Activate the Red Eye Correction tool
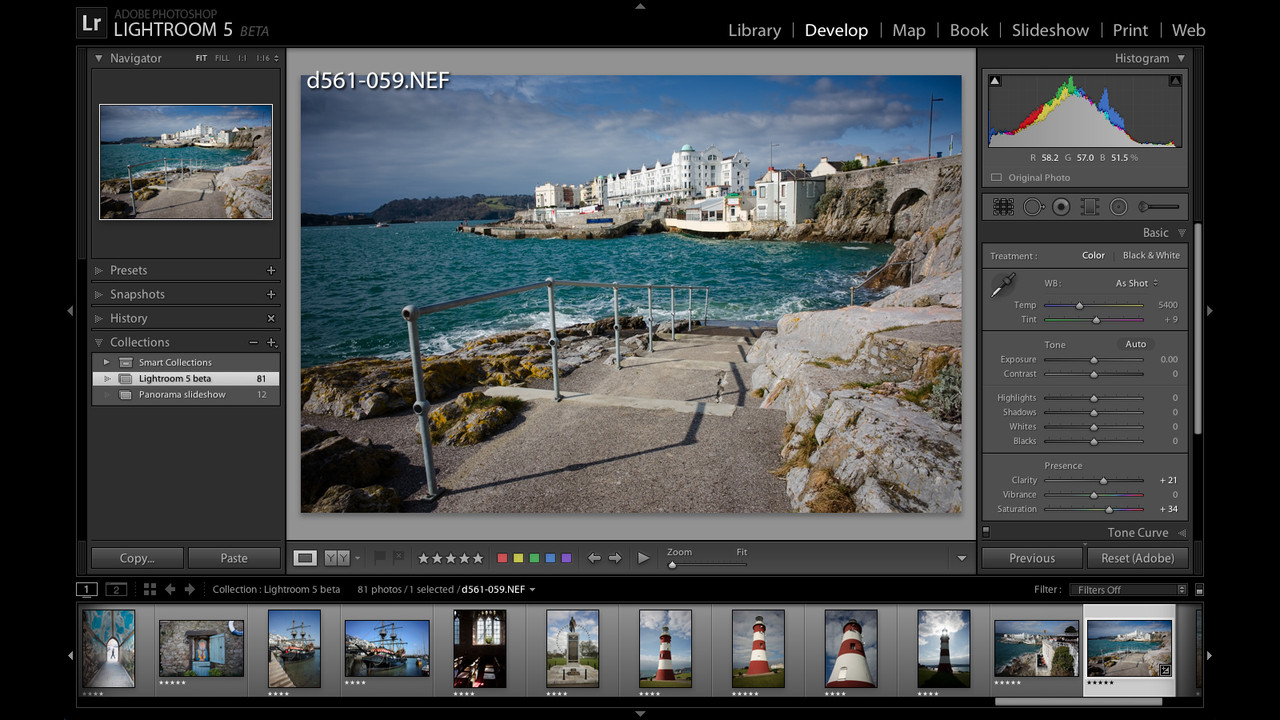The image size is (1280, 720). [1061, 207]
